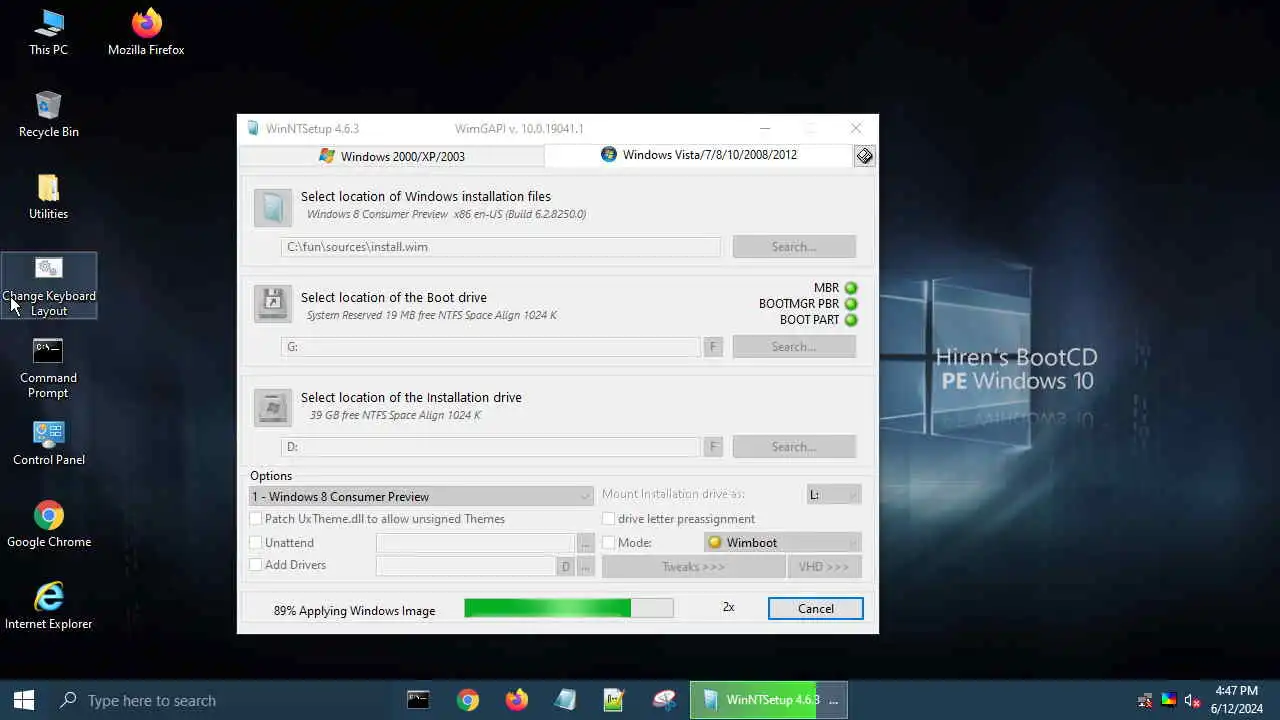Screen dimensions: 1280x720
Task: Open the Internet Explorer desktop shortcut
Action: pos(48,607)
